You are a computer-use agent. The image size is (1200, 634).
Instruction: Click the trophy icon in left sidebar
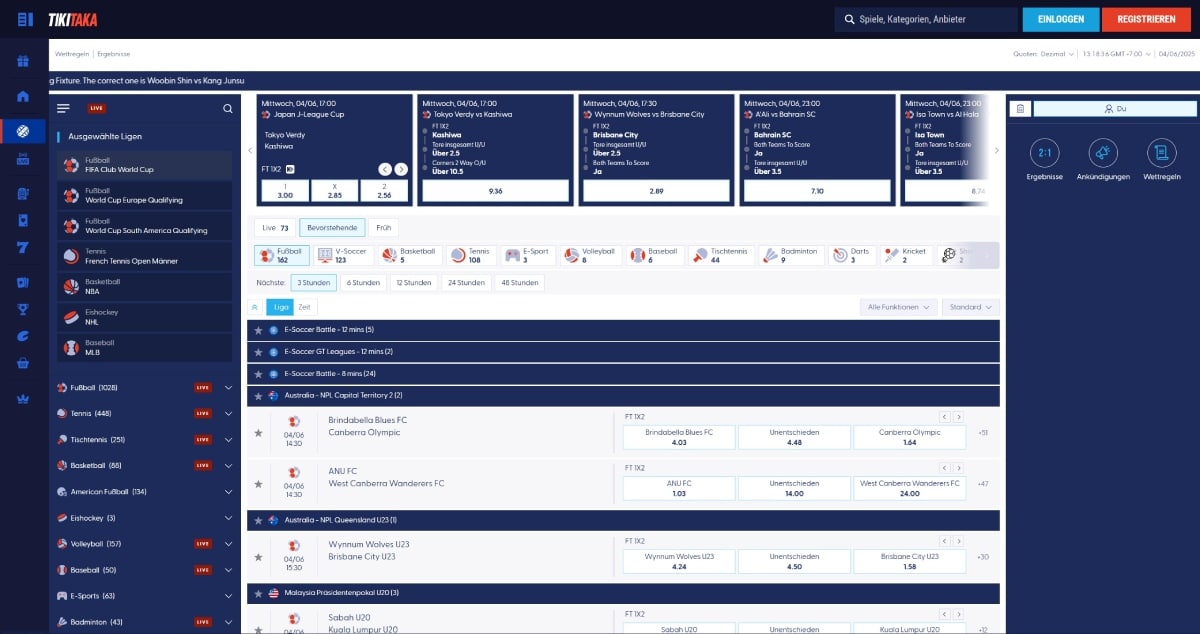(x=24, y=309)
